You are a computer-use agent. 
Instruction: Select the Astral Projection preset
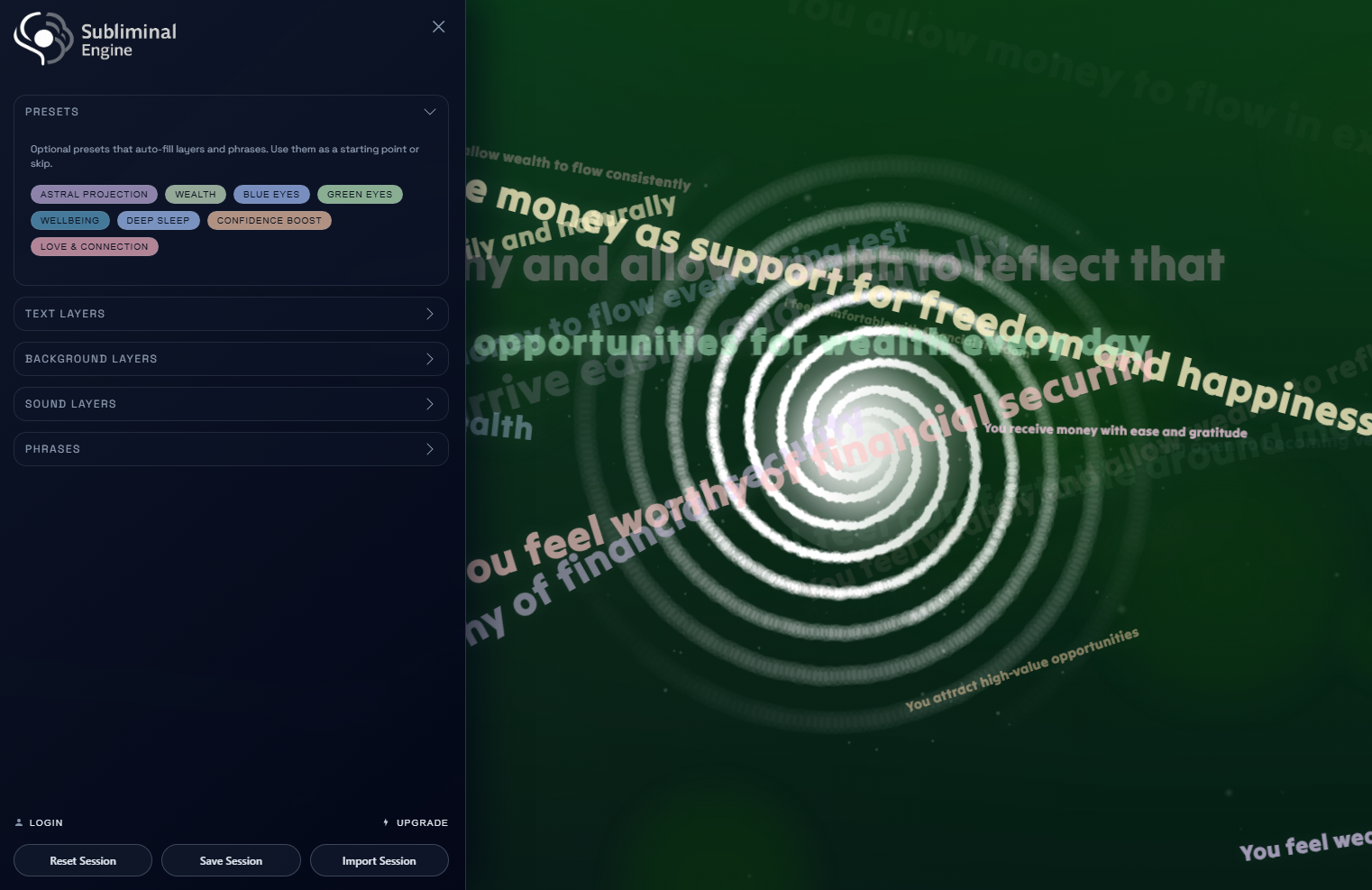pos(94,195)
